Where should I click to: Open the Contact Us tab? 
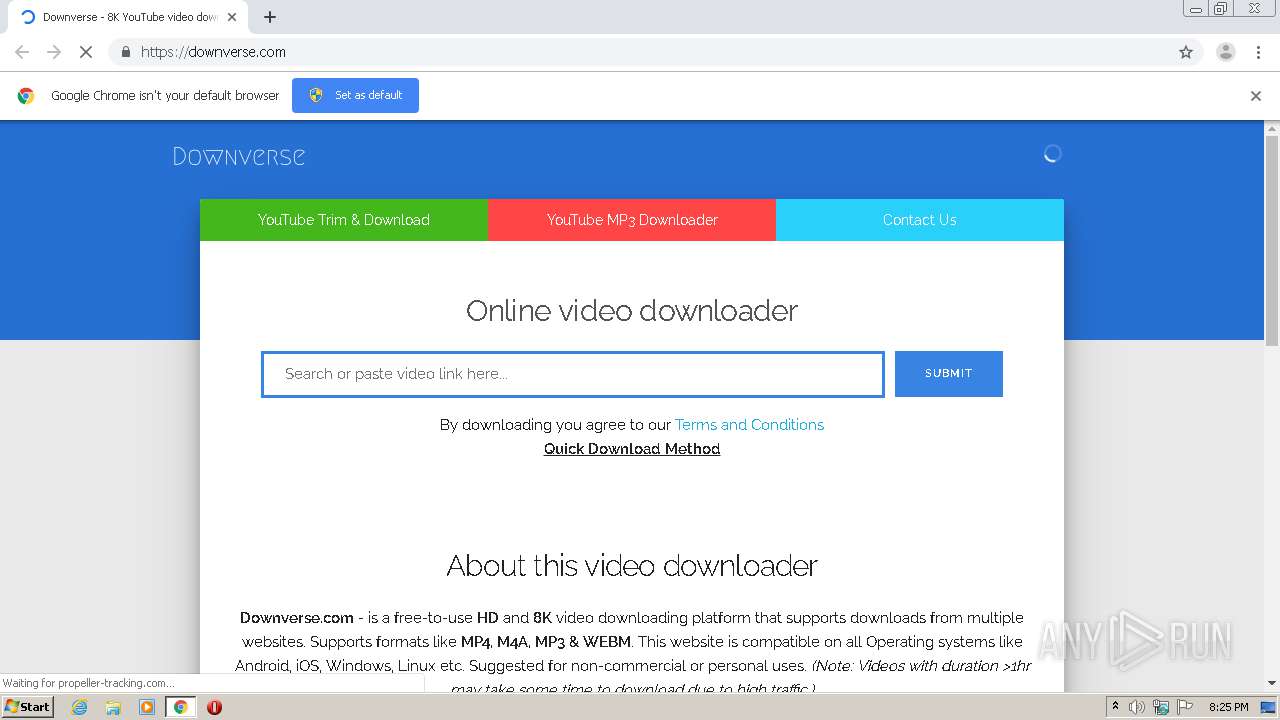(x=920, y=220)
